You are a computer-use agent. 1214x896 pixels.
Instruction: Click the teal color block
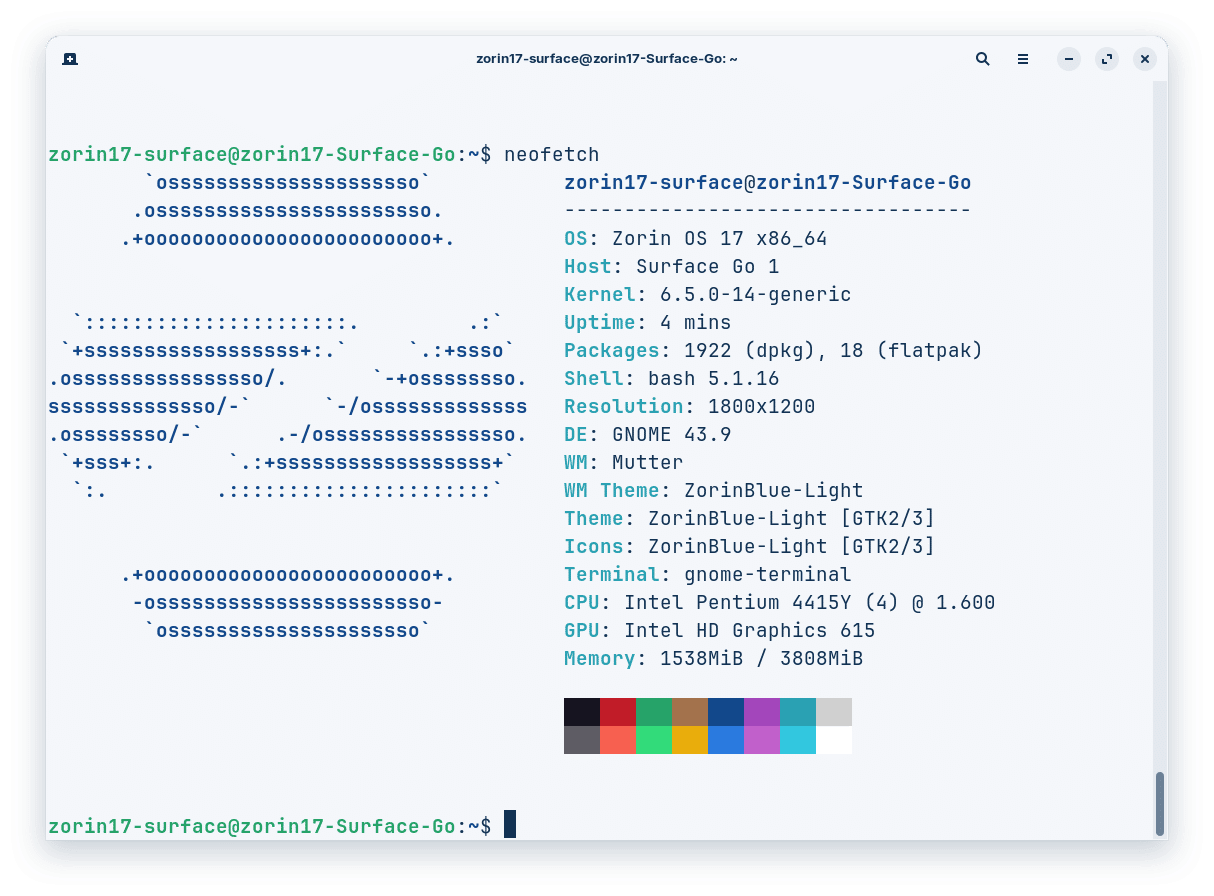point(798,712)
